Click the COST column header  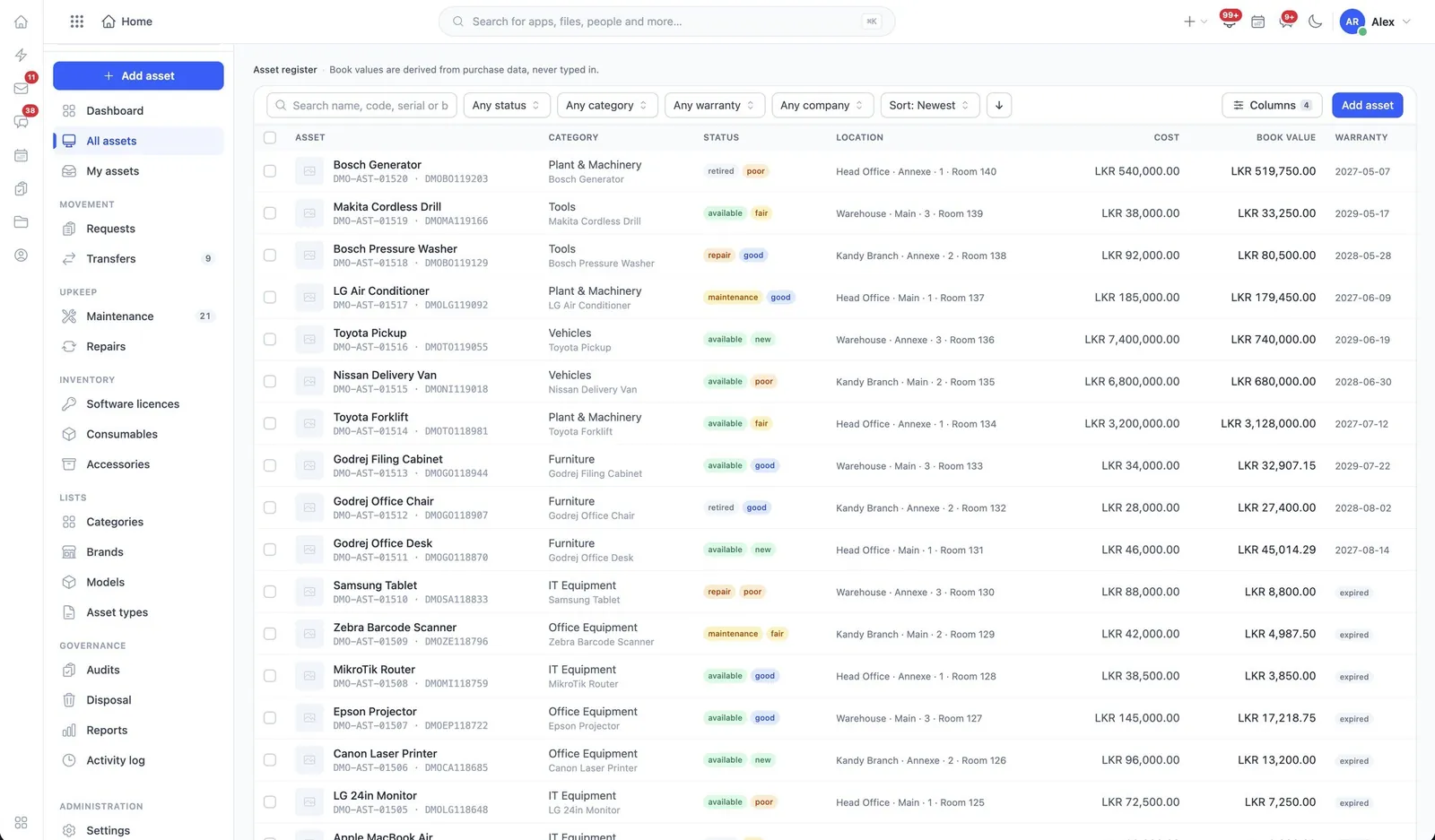pos(1166,137)
